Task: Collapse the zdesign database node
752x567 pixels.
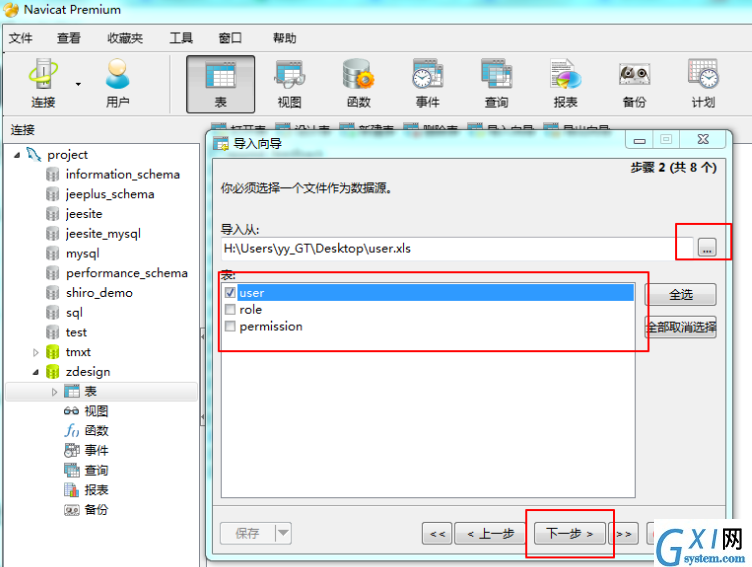Action: (x=35, y=372)
